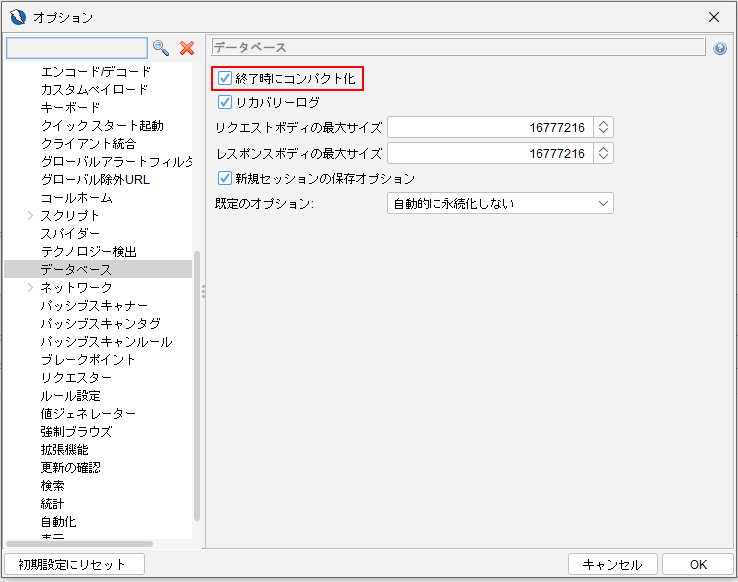
Task: Select ルール設定 item
Action: pos(71,395)
